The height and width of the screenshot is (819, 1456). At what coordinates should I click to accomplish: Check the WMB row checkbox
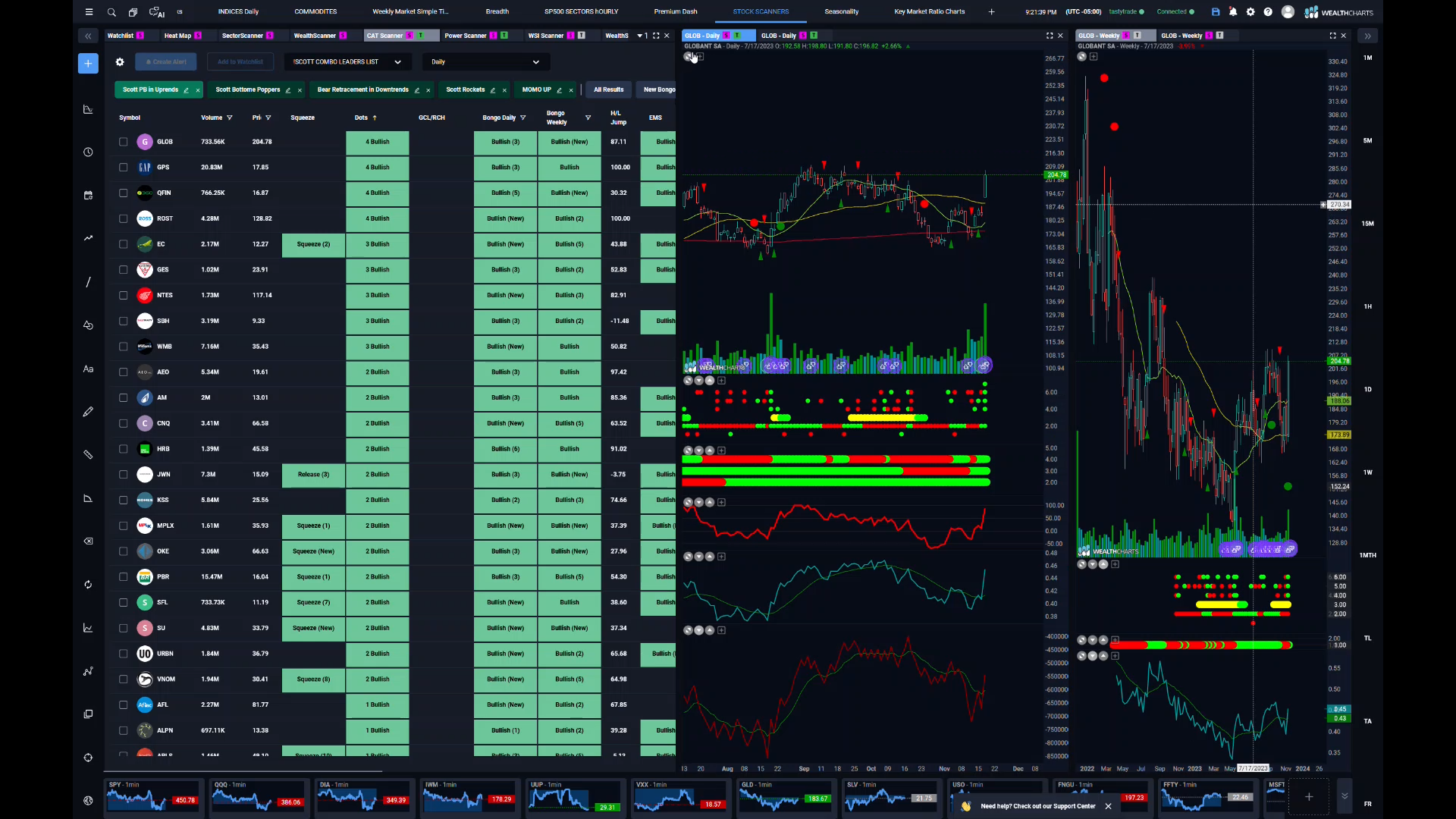point(124,347)
